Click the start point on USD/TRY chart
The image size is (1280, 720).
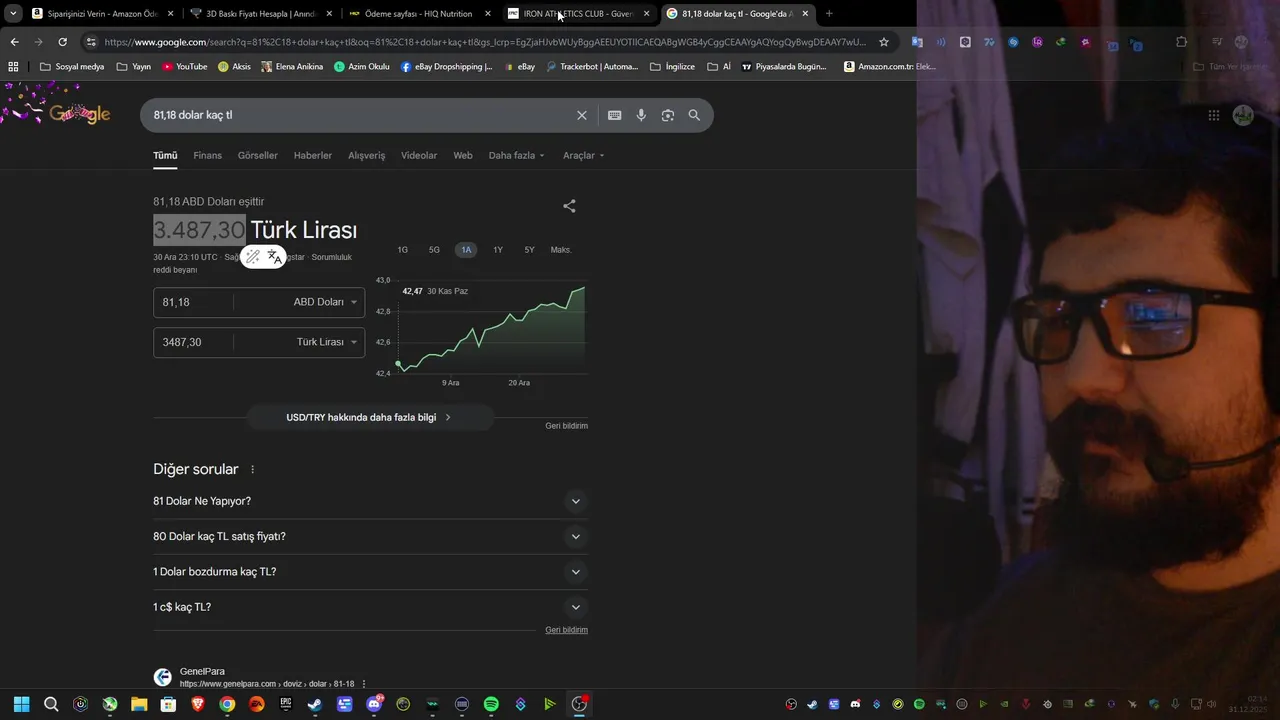tap(398, 364)
